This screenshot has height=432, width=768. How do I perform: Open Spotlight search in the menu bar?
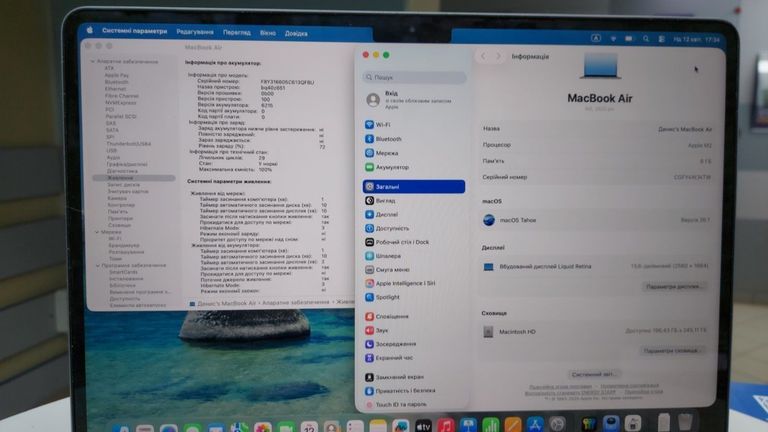click(646, 39)
